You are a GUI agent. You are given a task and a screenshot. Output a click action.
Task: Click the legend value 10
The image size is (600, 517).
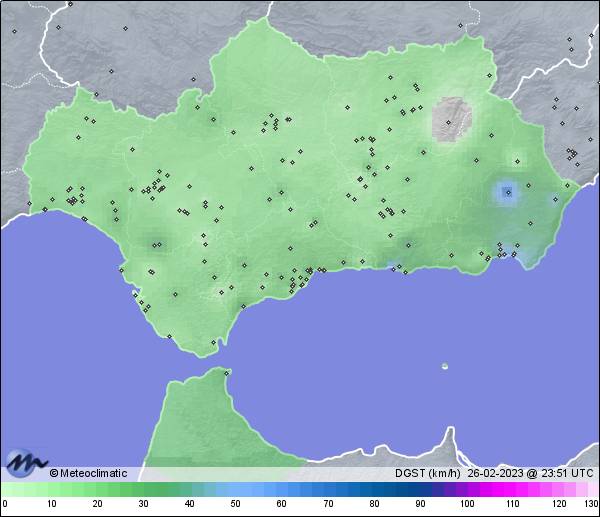pyautogui.click(x=52, y=504)
